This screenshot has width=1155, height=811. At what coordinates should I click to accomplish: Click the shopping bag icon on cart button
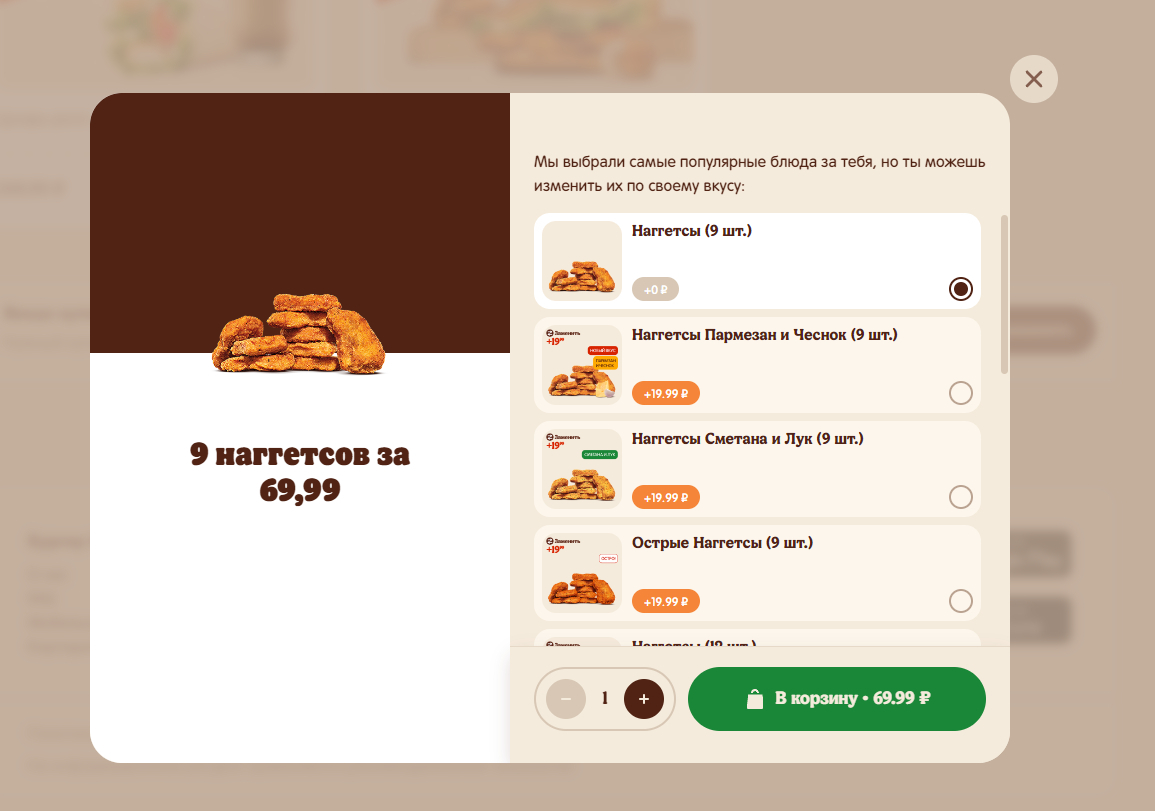(x=755, y=698)
